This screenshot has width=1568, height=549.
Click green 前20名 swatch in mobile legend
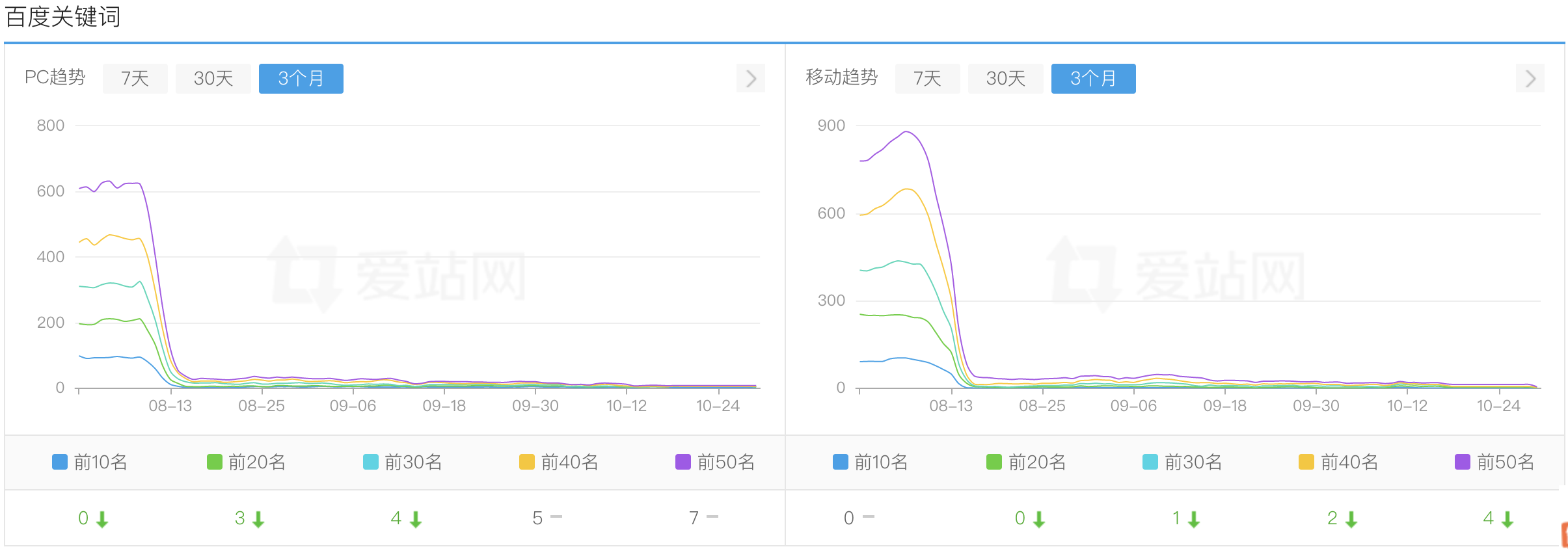(994, 462)
